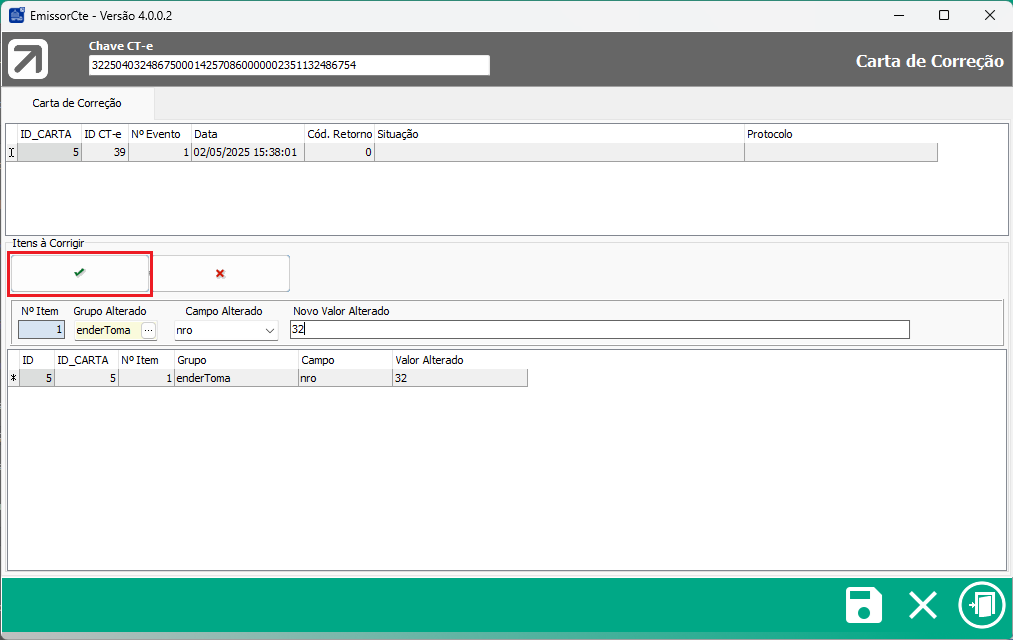
Task: Click the EmissorCte app icon in title bar
Action: point(16,15)
